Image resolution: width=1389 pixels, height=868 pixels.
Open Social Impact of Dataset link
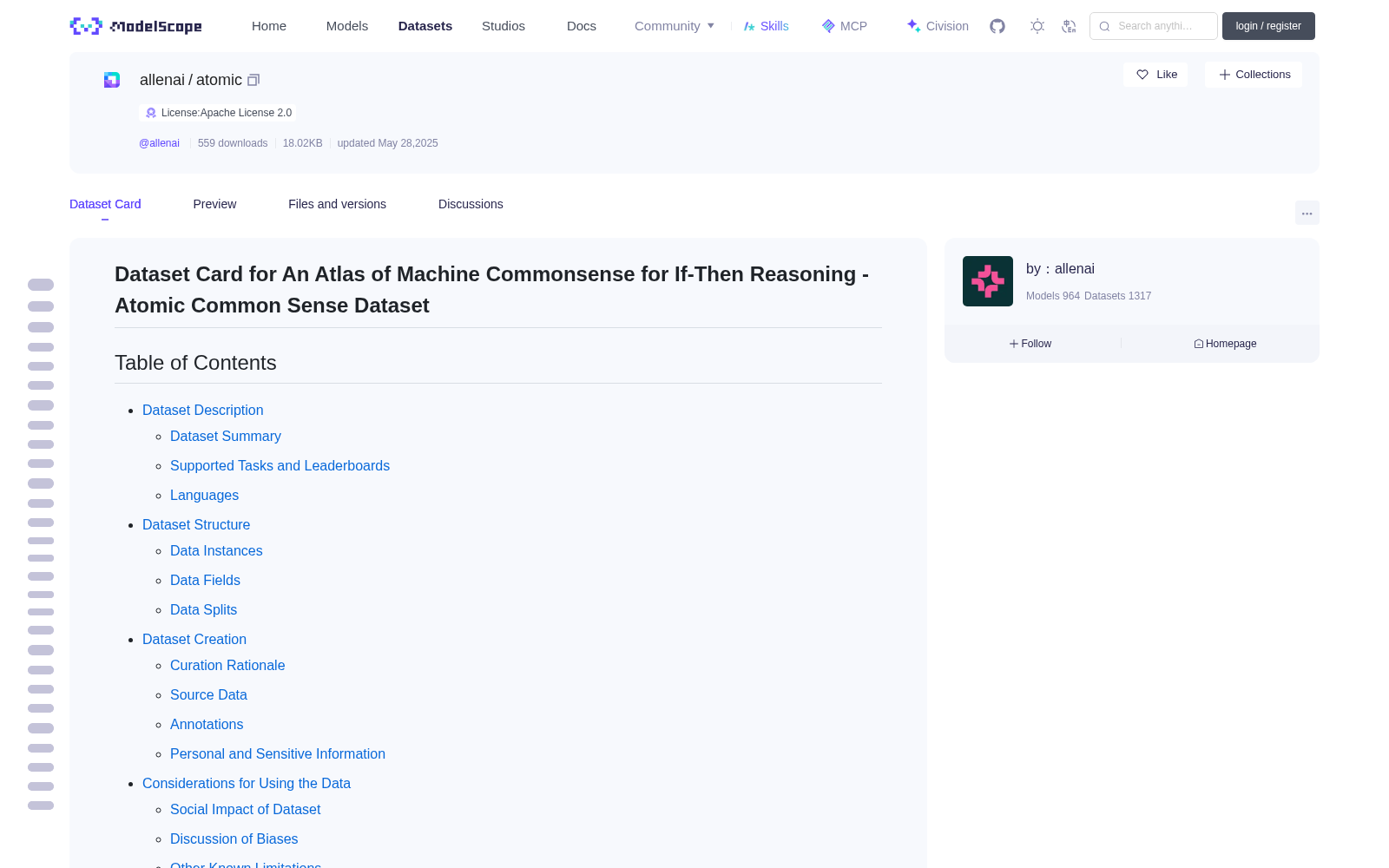pyautogui.click(x=245, y=809)
